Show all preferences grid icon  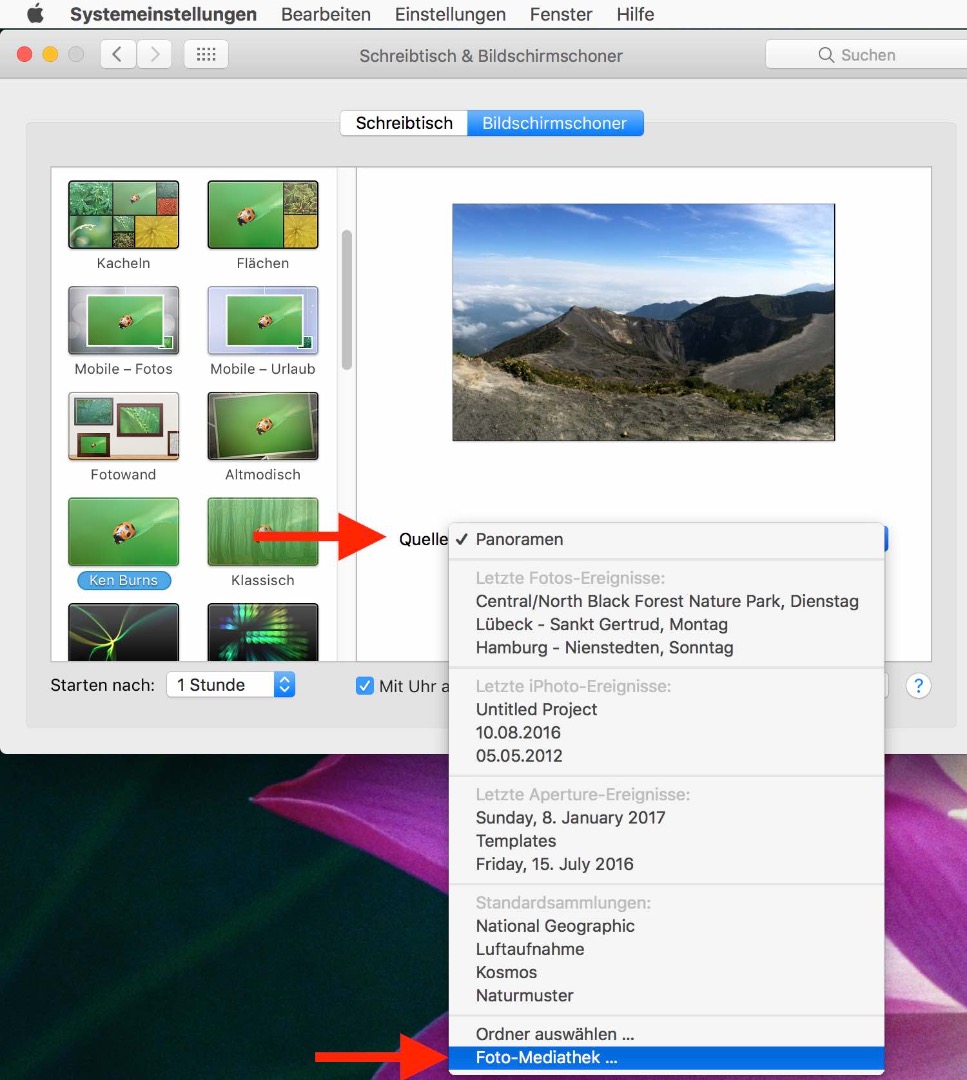pos(206,54)
